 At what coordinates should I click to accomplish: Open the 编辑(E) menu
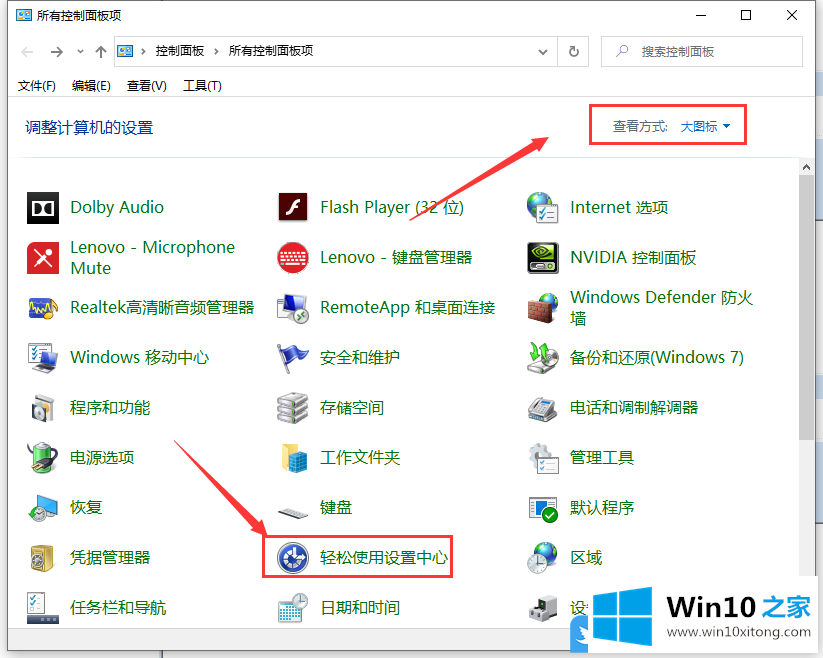pyautogui.click(x=91, y=86)
